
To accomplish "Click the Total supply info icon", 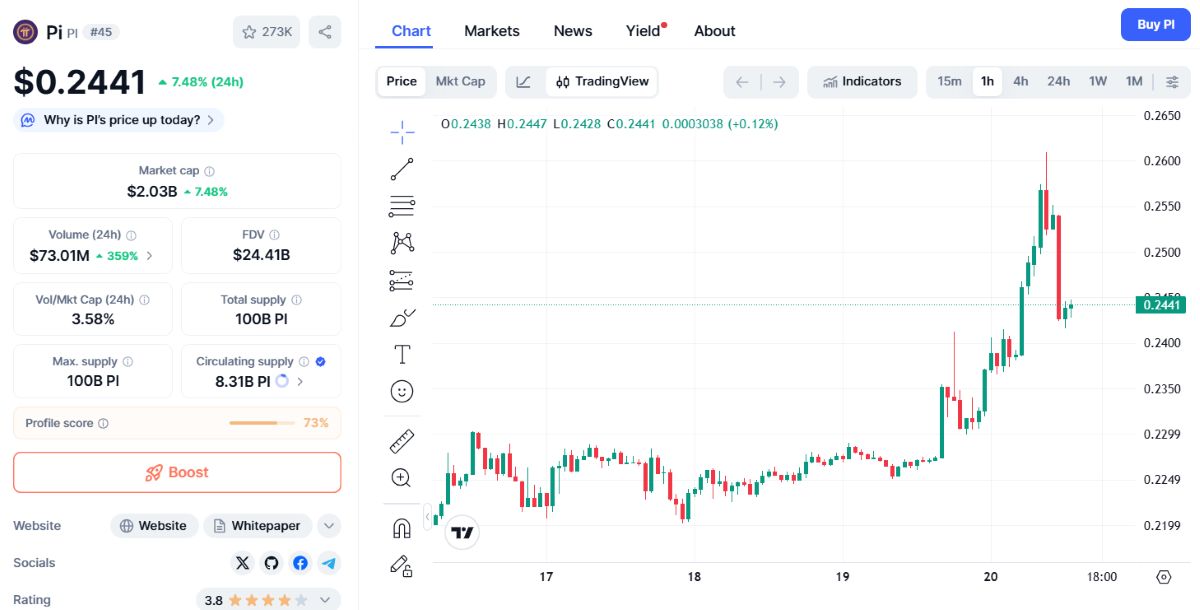I will tap(296, 300).
